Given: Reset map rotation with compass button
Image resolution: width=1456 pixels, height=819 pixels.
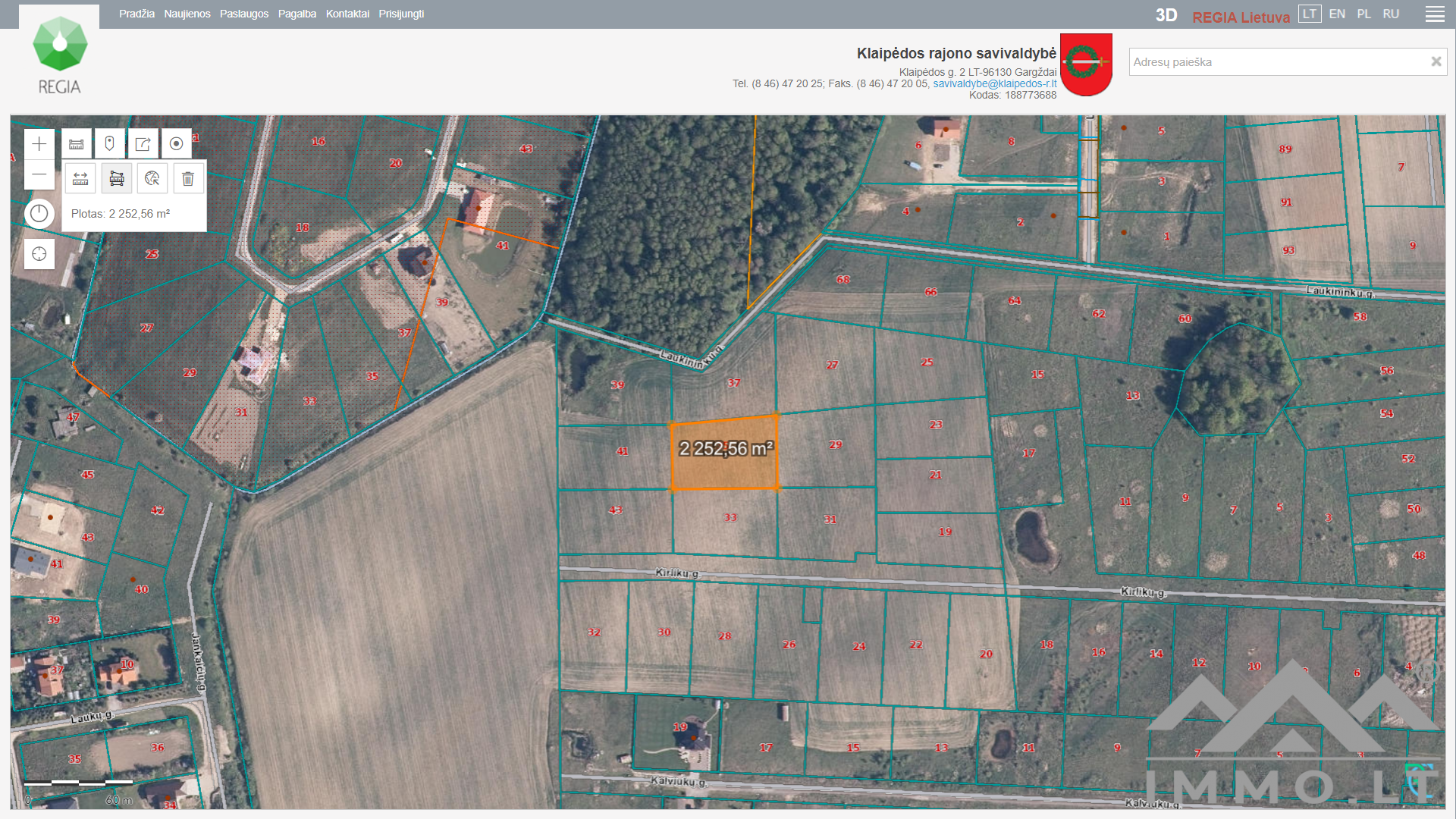Looking at the screenshot, I should coord(39,214).
